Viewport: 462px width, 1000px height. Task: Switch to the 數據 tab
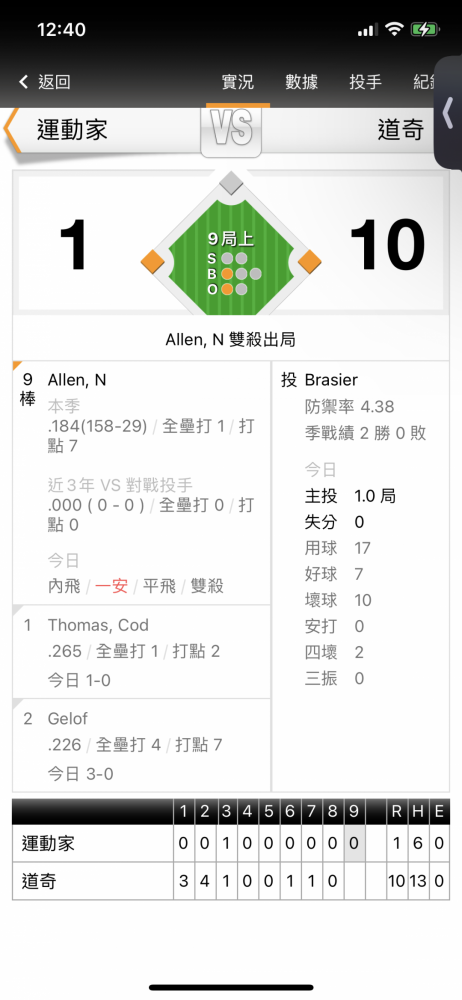click(301, 82)
